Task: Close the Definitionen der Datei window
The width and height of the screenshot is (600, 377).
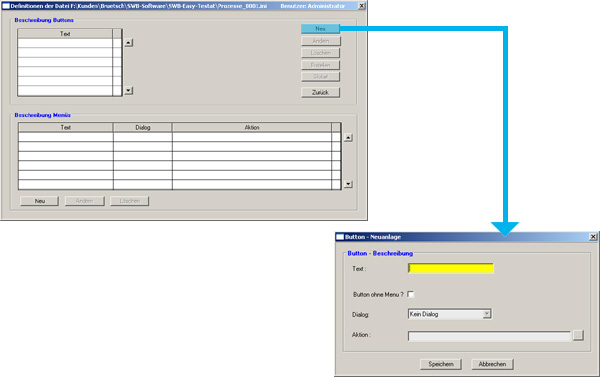Action: (361, 6)
